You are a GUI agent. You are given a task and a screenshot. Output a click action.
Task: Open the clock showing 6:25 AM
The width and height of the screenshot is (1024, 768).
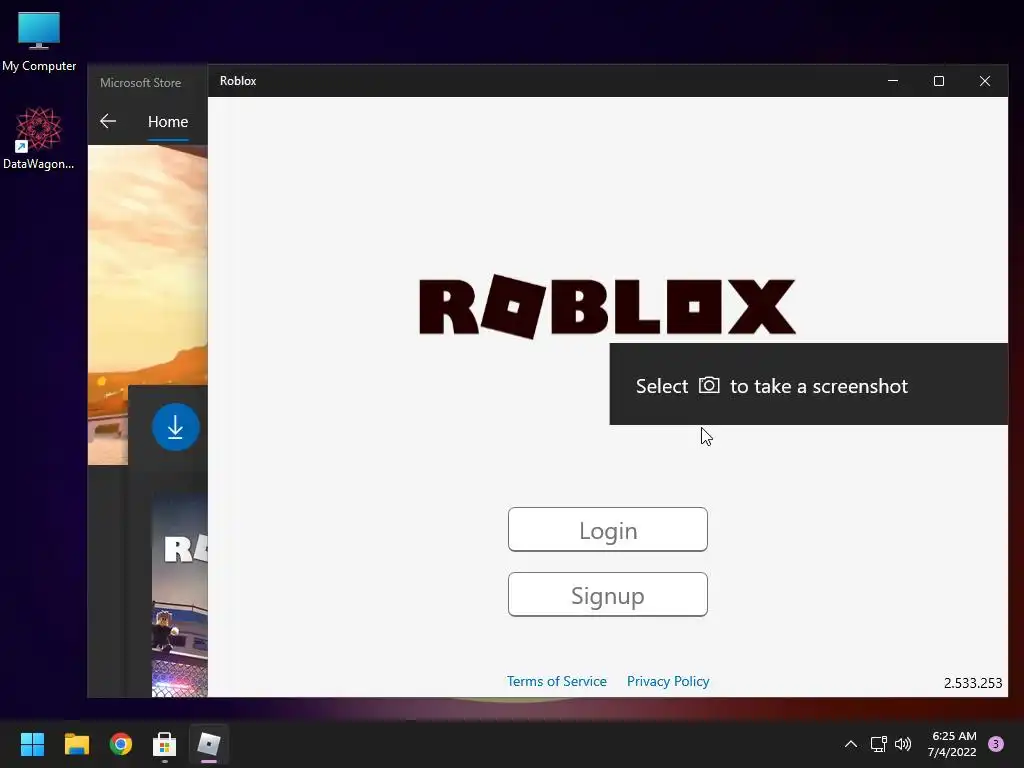[x=952, y=744]
